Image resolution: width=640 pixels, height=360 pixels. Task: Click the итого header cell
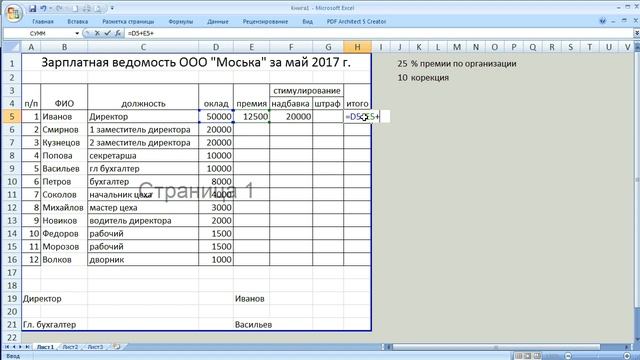point(357,104)
